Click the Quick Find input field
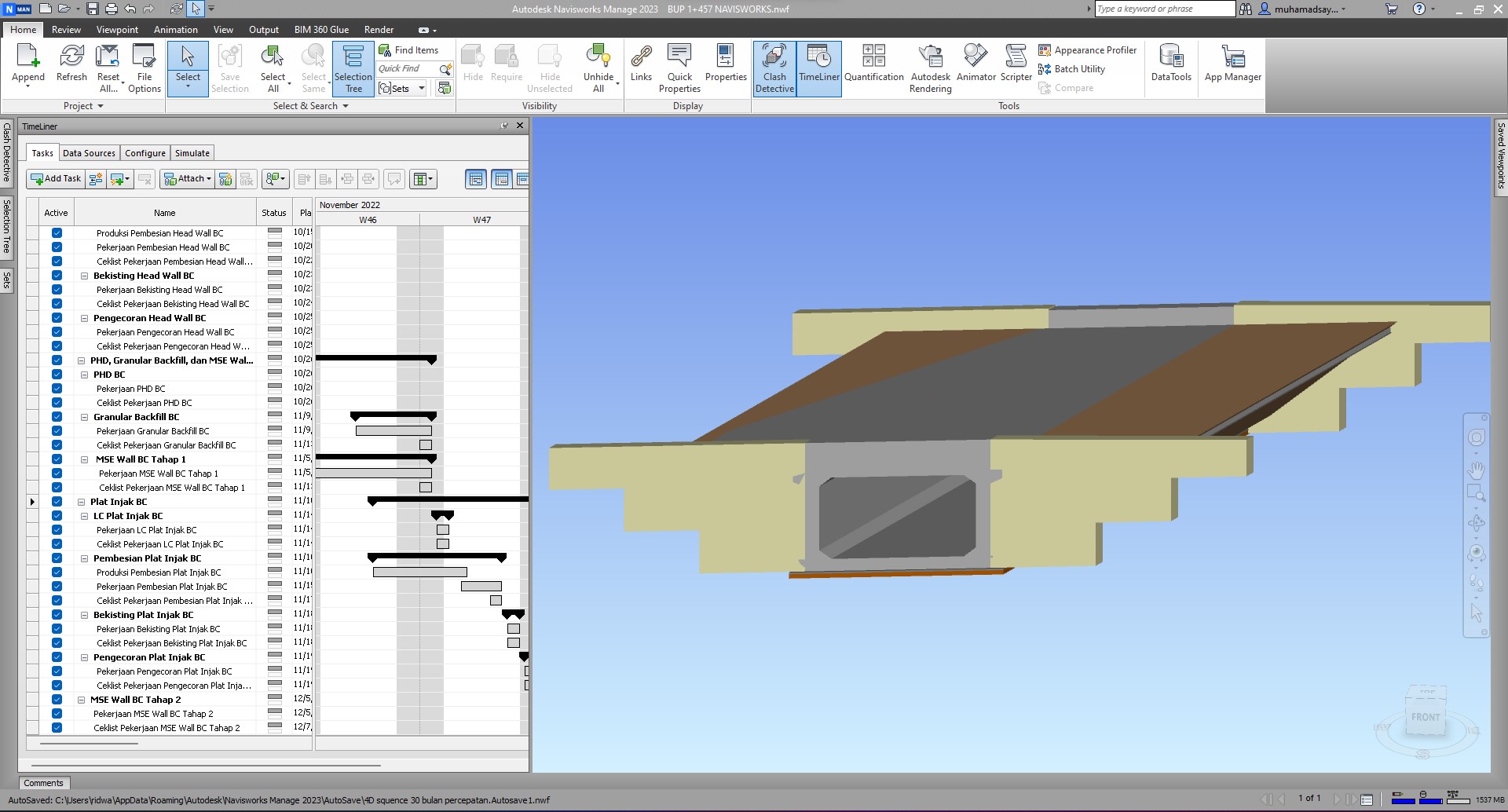1508x812 pixels. click(408, 69)
